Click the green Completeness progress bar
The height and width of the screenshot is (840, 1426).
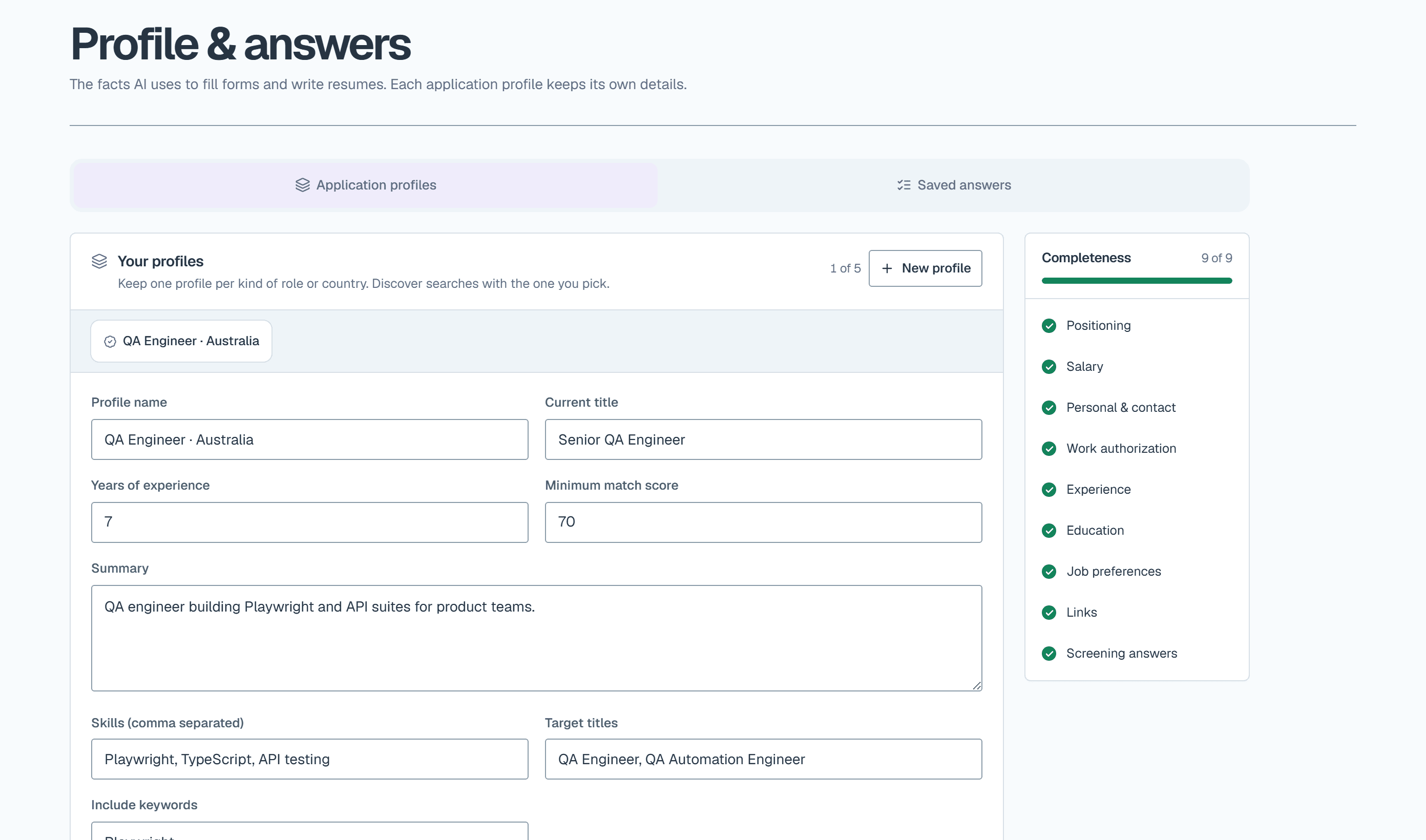click(1137, 281)
